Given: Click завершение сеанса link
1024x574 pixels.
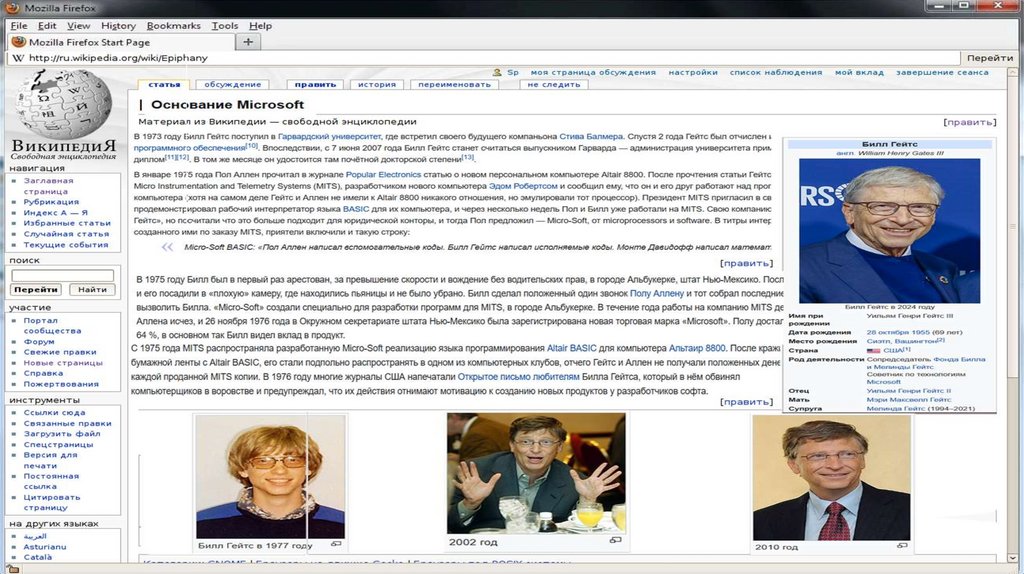Looking at the screenshot, I should [x=942, y=72].
